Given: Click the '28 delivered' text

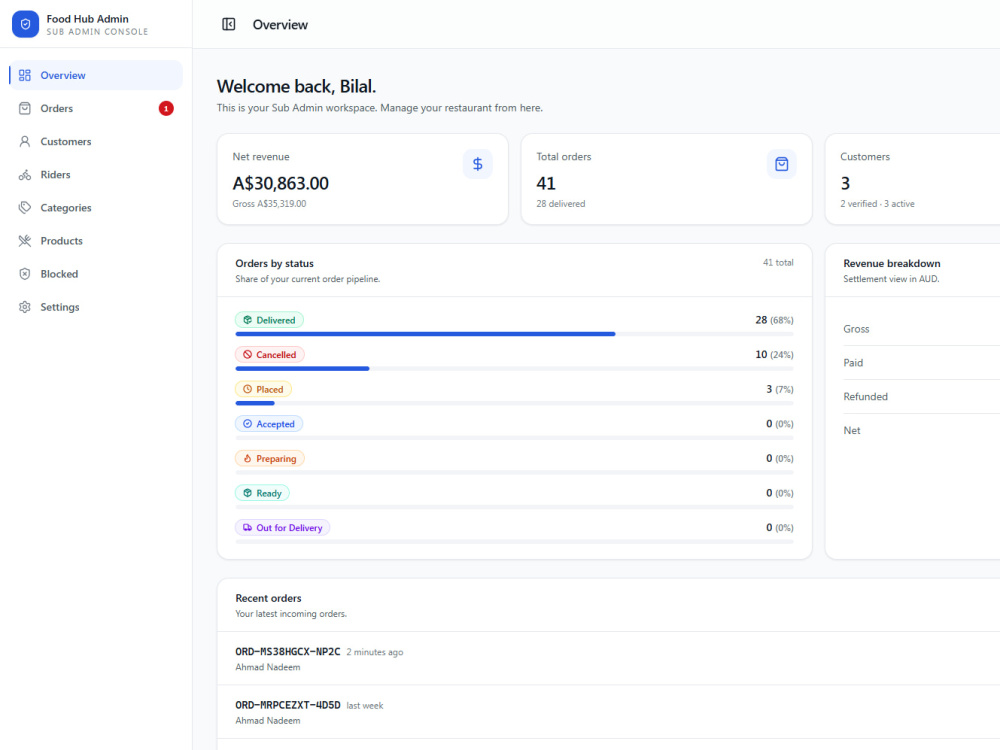Looking at the screenshot, I should pyautogui.click(x=561, y=204).
